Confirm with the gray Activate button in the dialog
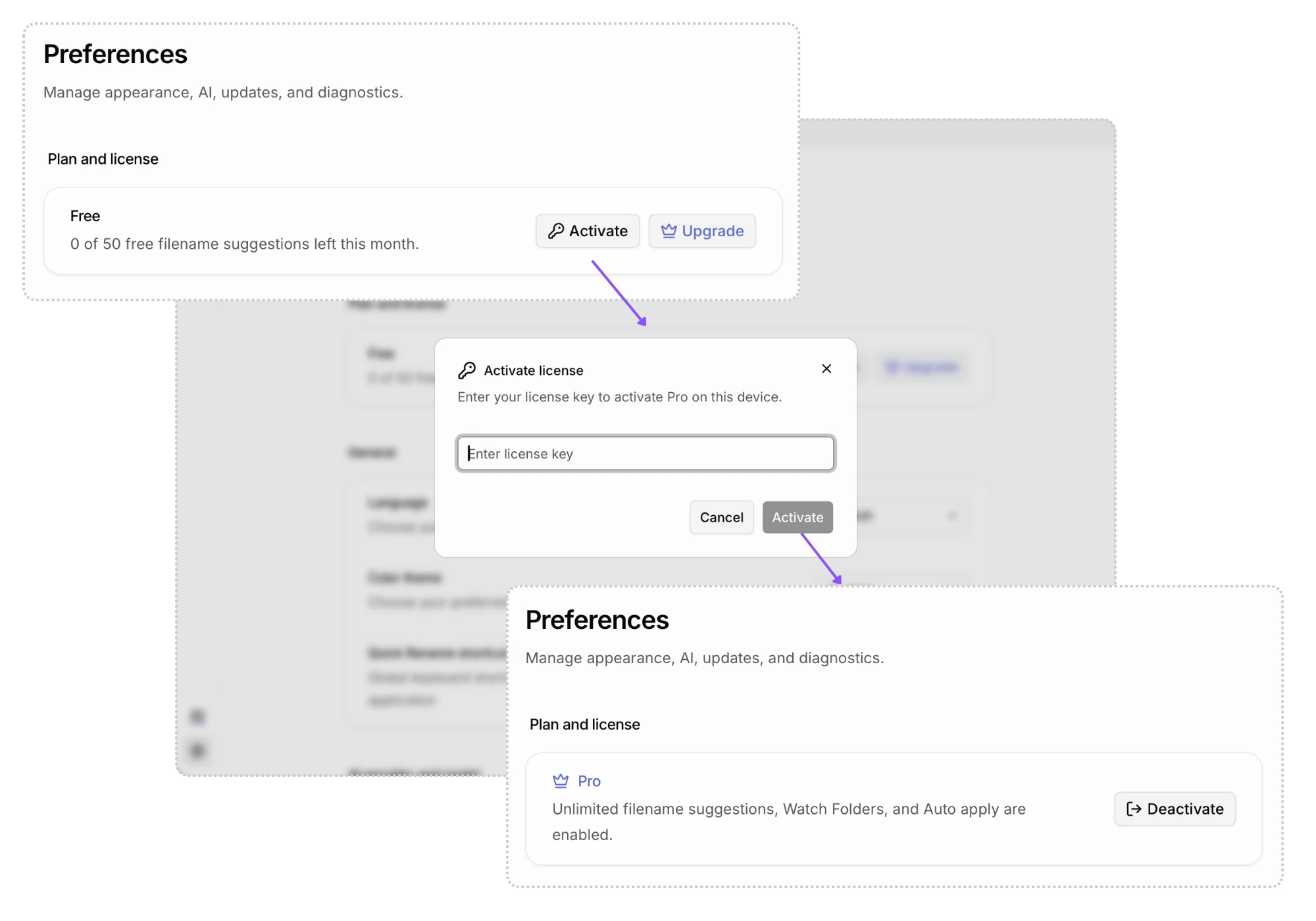 click(797, 517)
